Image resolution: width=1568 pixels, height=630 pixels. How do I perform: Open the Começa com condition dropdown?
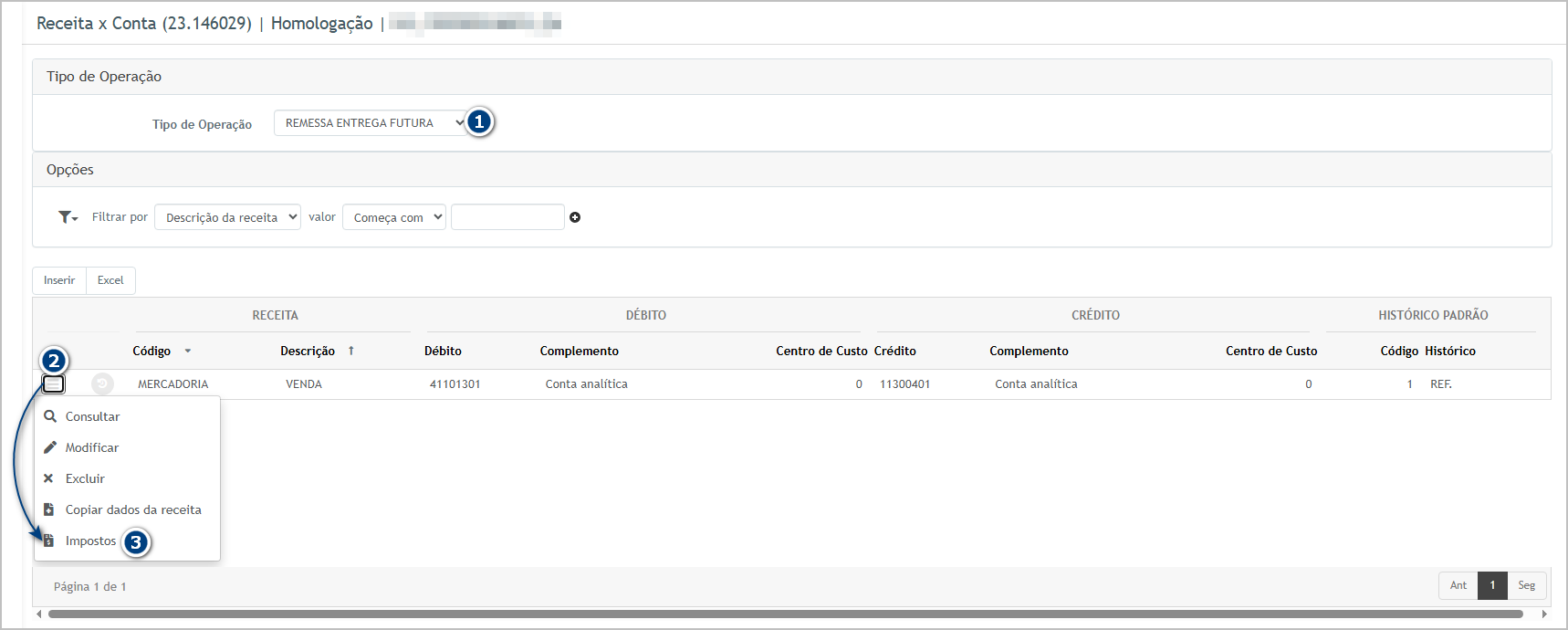(x=394, y=217)
